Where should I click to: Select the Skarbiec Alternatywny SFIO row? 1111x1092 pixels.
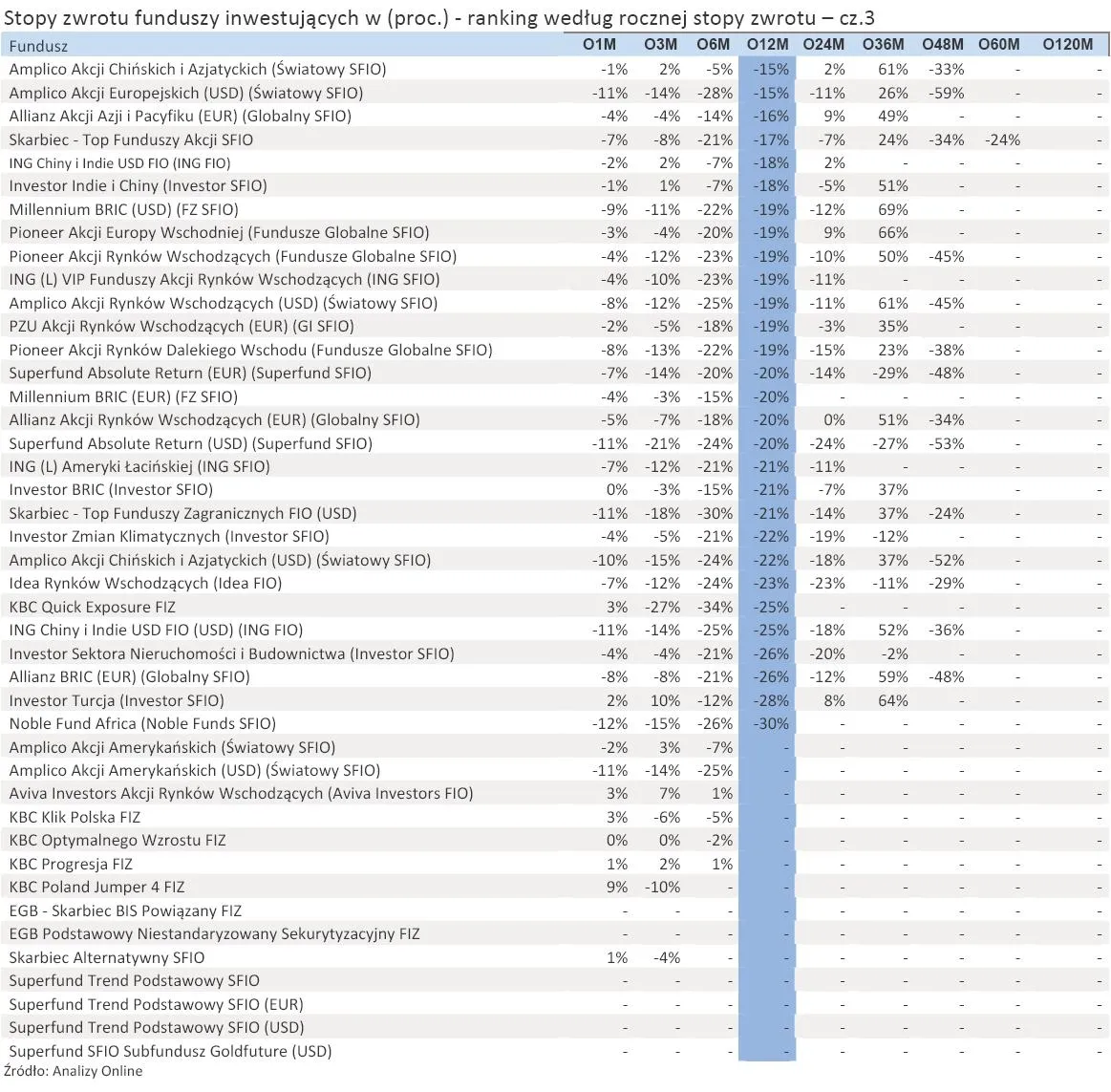(x=107, y=957)
